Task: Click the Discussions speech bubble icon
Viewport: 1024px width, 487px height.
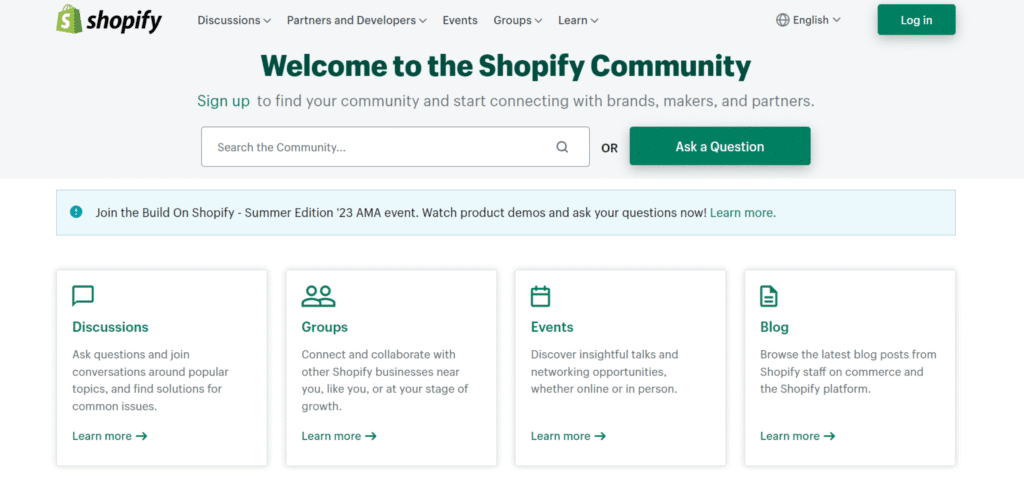Action: (83, 296)
